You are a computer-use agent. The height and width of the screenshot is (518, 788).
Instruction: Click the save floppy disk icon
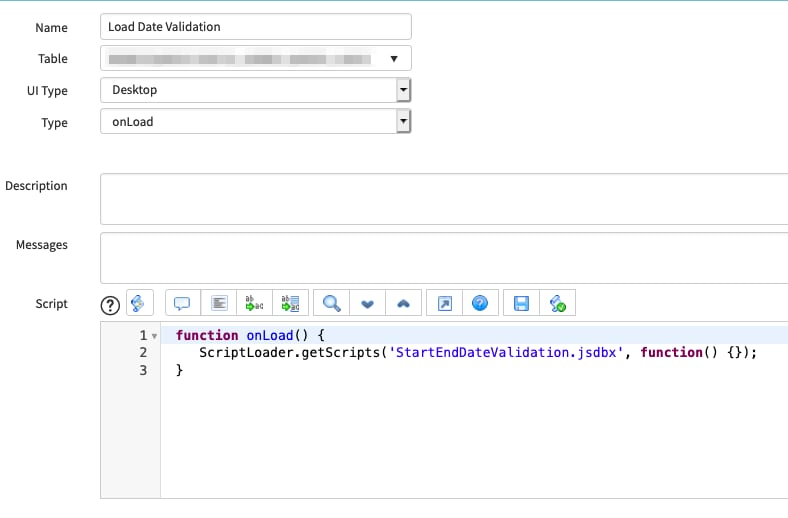coord(521,303)
